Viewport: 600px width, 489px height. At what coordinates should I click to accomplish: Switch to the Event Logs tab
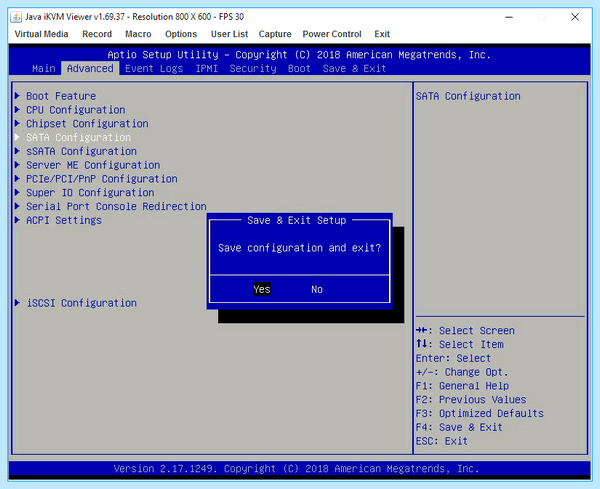tap(154, 68)
